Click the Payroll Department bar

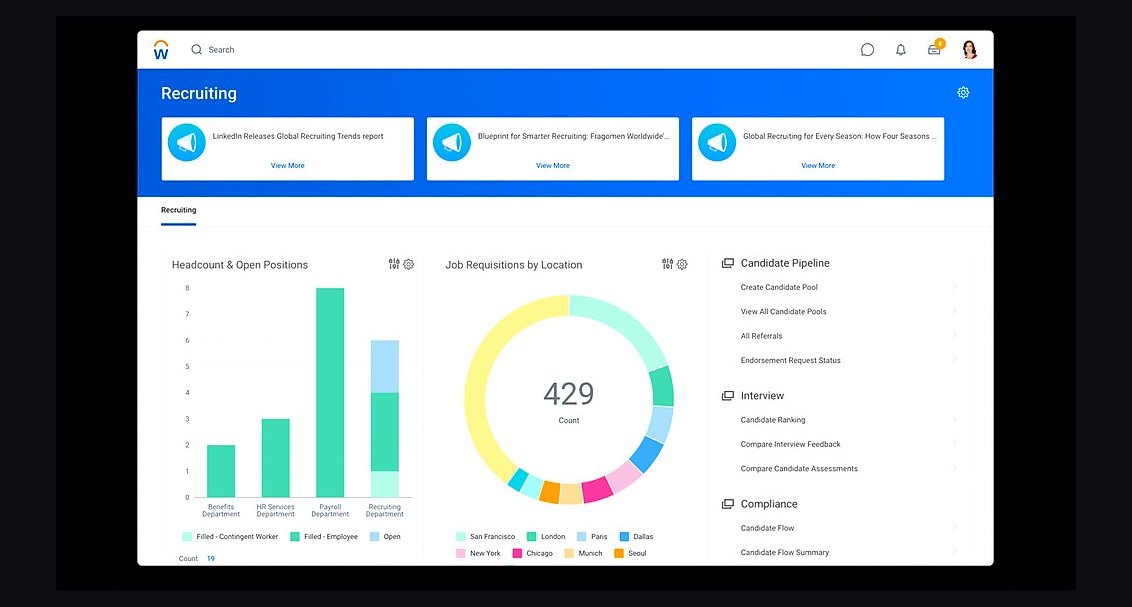coord(330,393)
